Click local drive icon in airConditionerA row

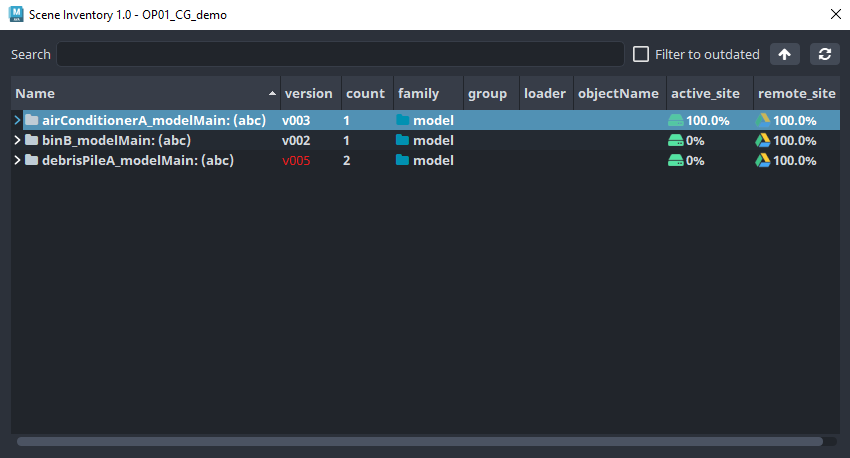675,120
